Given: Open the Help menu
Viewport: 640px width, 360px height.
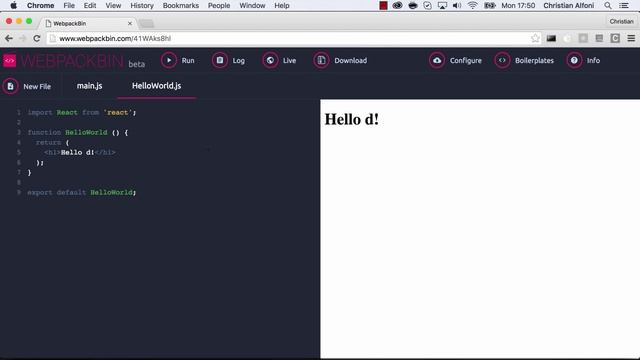Looking at the screenshot, I should [282, 6].
